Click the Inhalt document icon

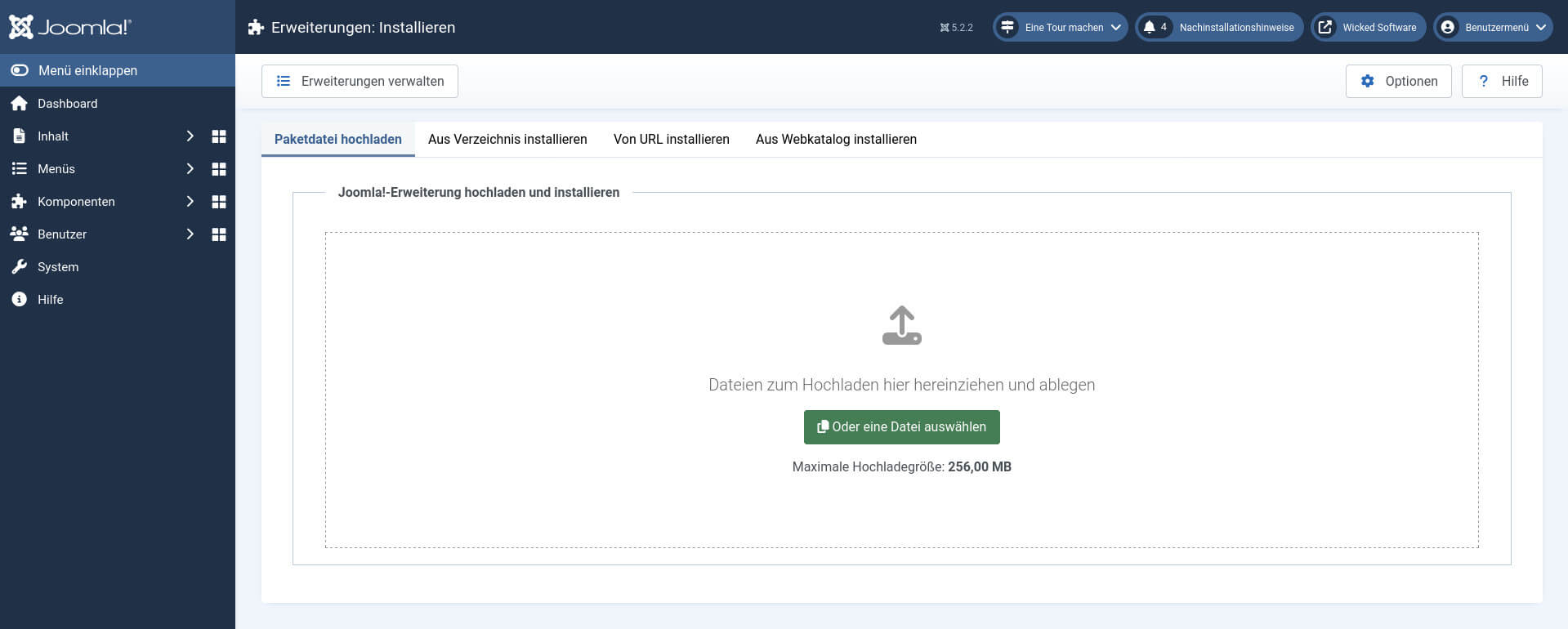click(x=19, y=136)
